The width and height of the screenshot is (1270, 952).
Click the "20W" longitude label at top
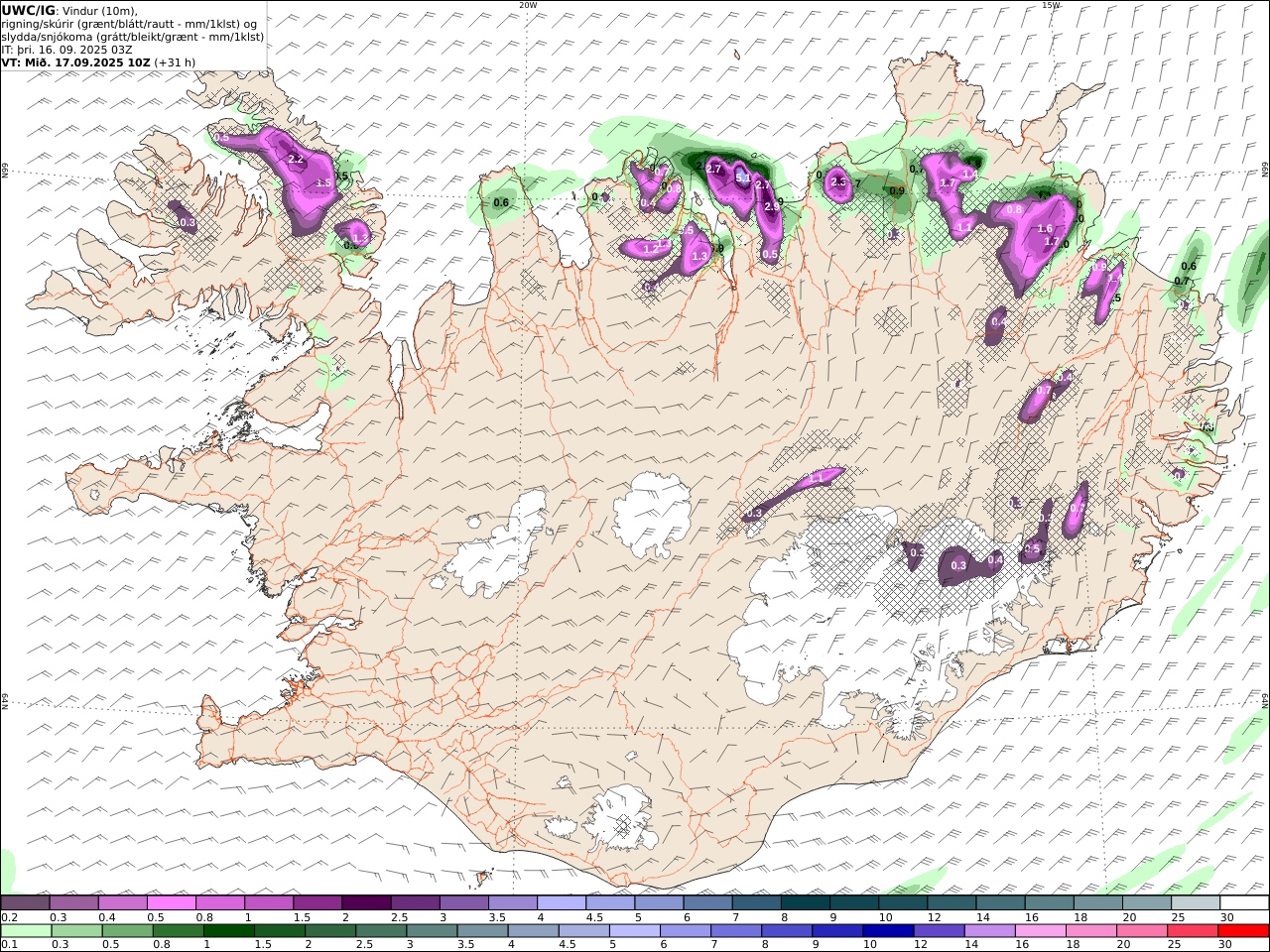pos(528,5)
